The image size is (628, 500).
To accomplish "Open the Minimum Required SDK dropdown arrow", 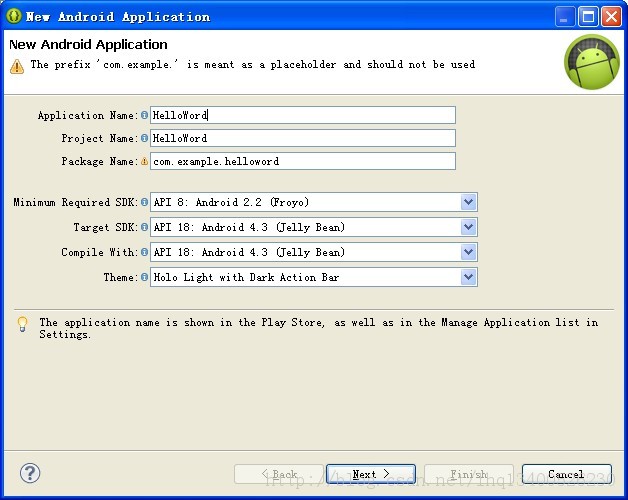I will click(x=468, y=202).
